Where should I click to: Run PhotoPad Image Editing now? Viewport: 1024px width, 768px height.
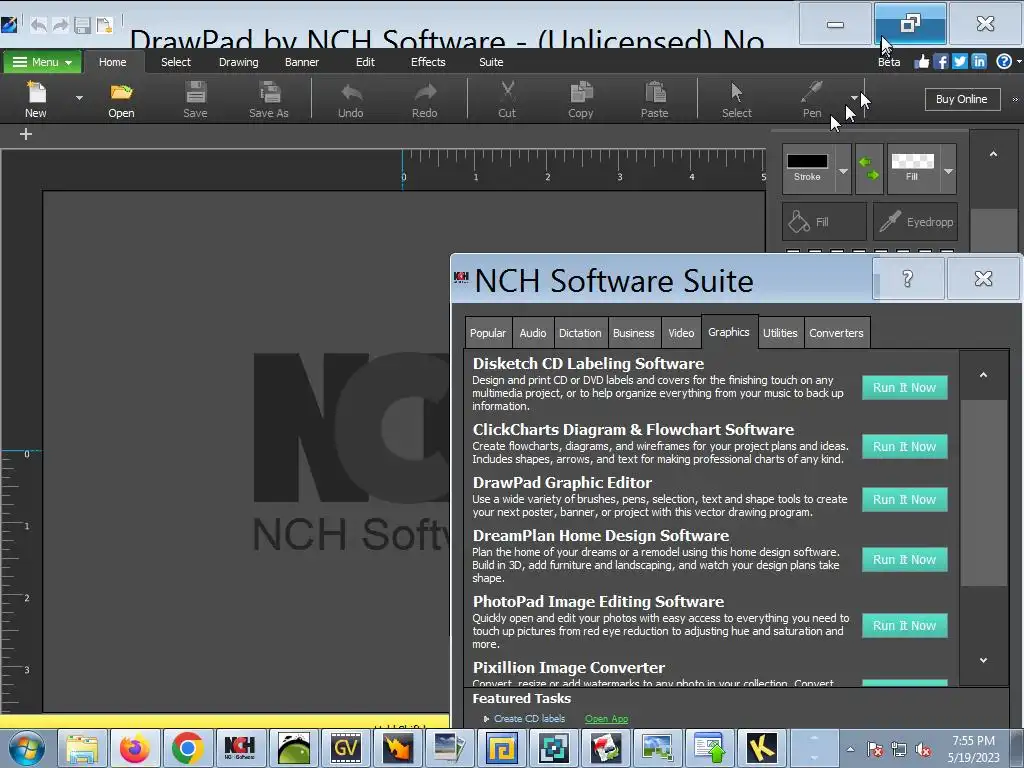click(904, 626)
